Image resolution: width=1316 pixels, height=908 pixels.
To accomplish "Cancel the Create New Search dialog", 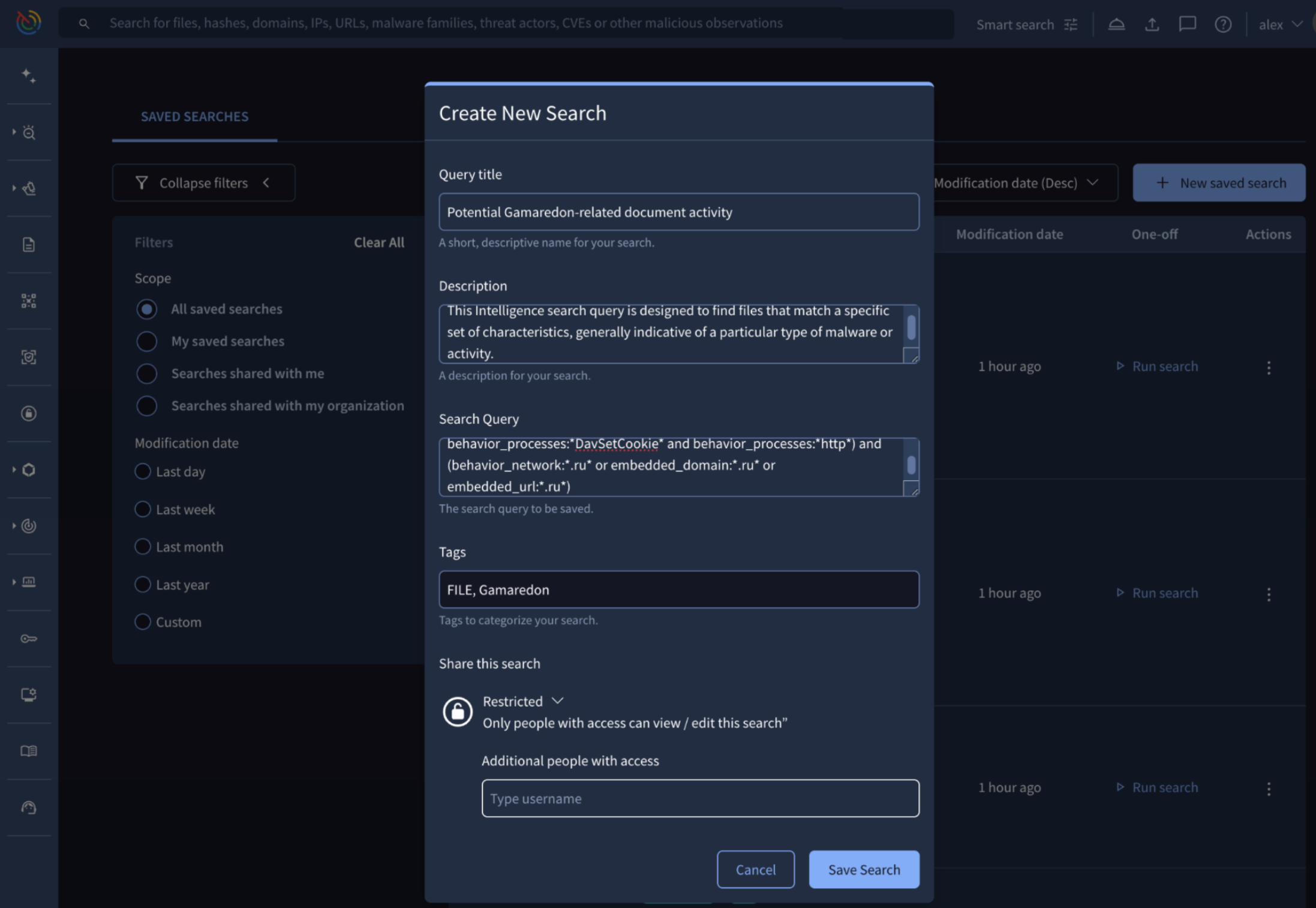I will [755, 869].
